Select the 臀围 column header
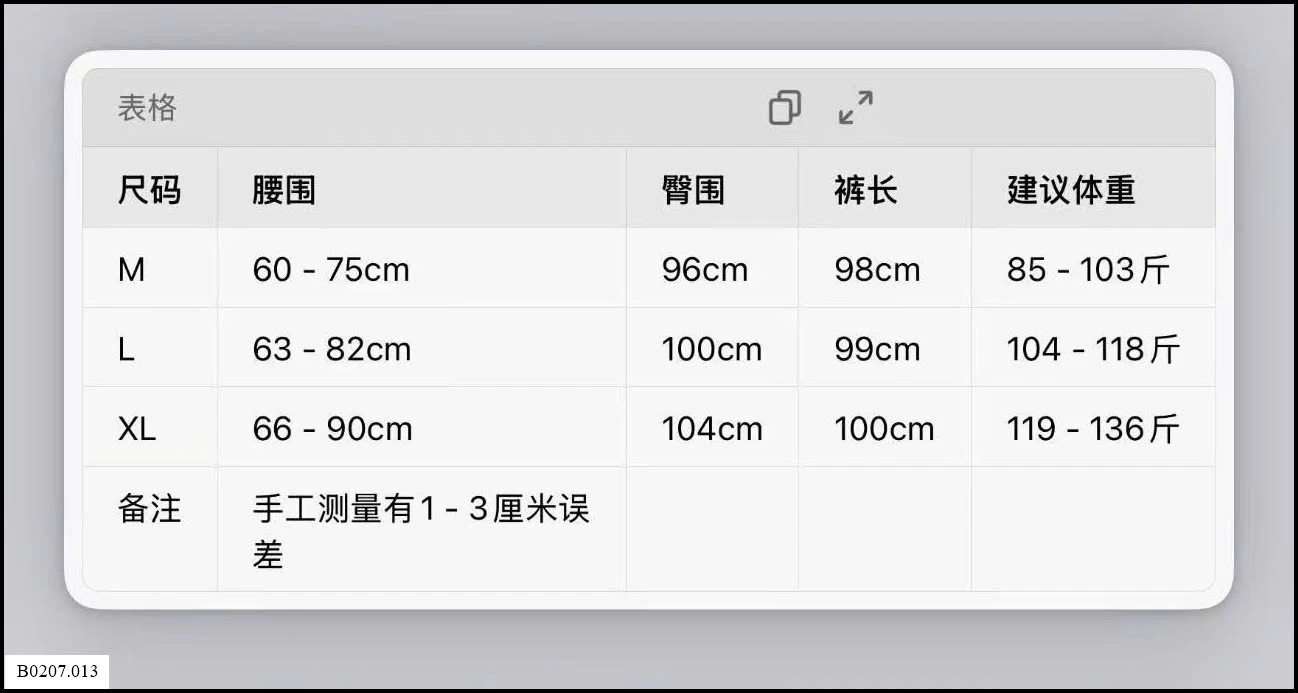 (693, 189)
